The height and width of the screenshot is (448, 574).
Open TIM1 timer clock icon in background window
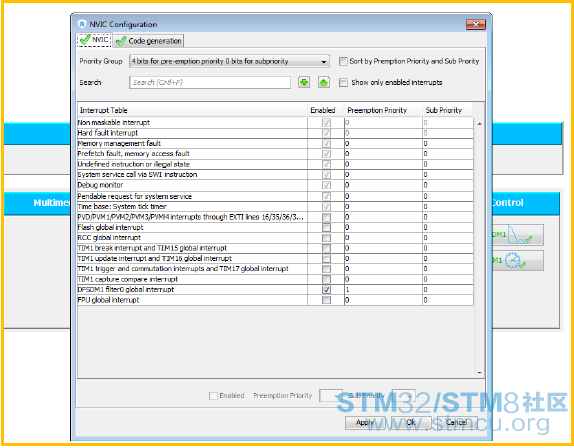click(517, 261)
